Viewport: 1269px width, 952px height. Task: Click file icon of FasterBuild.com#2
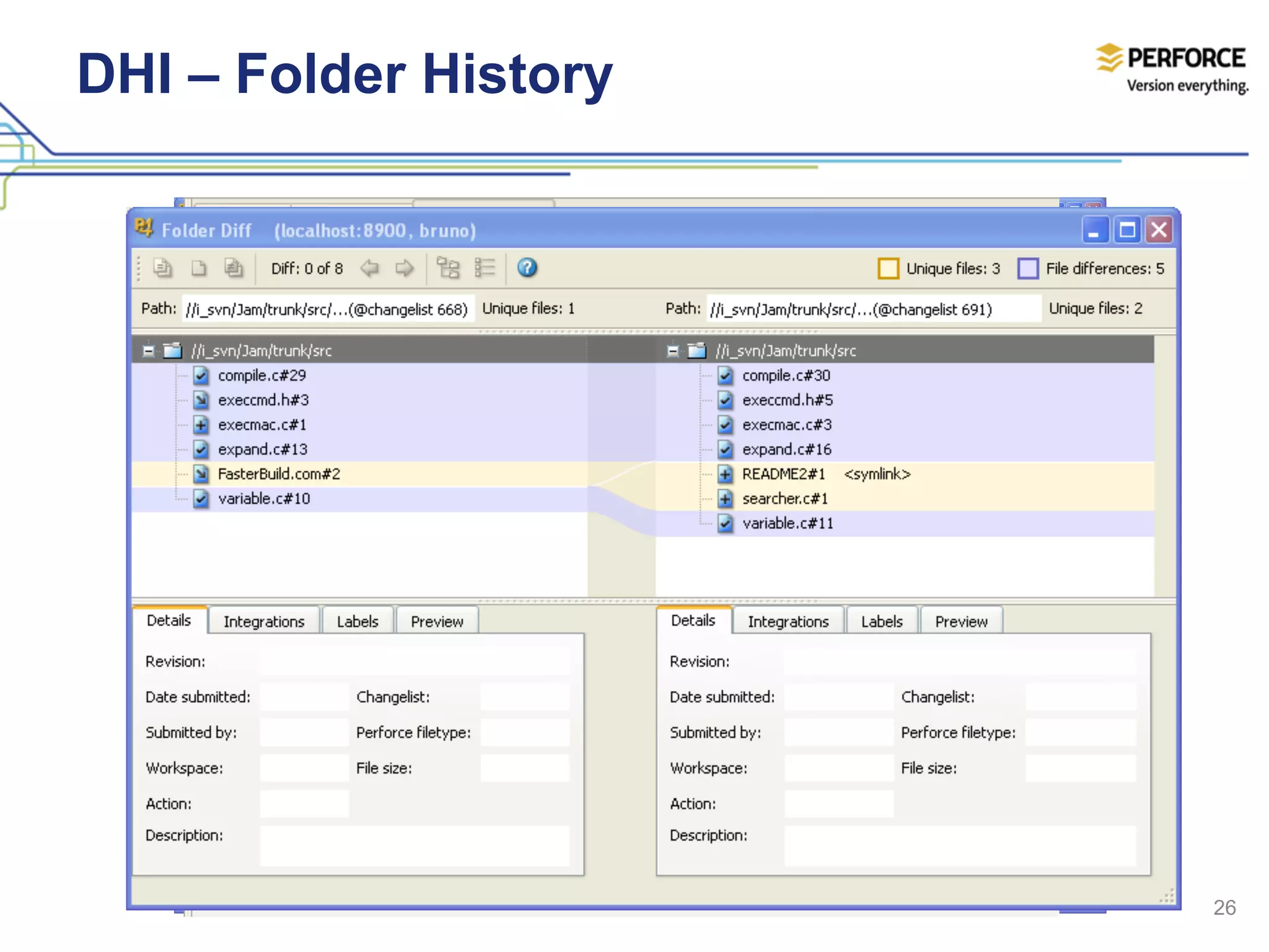click(x=201, y=474)
